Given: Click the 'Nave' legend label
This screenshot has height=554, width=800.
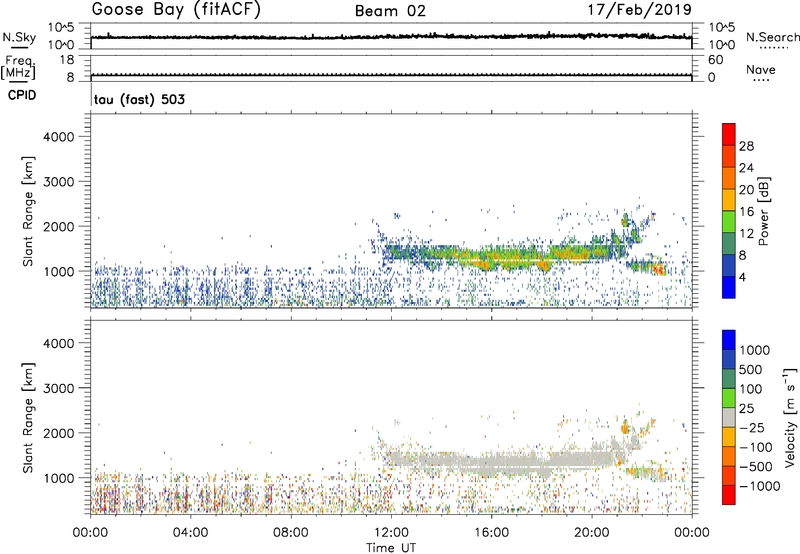Looking at the screenshot, I should pos(761,69).
